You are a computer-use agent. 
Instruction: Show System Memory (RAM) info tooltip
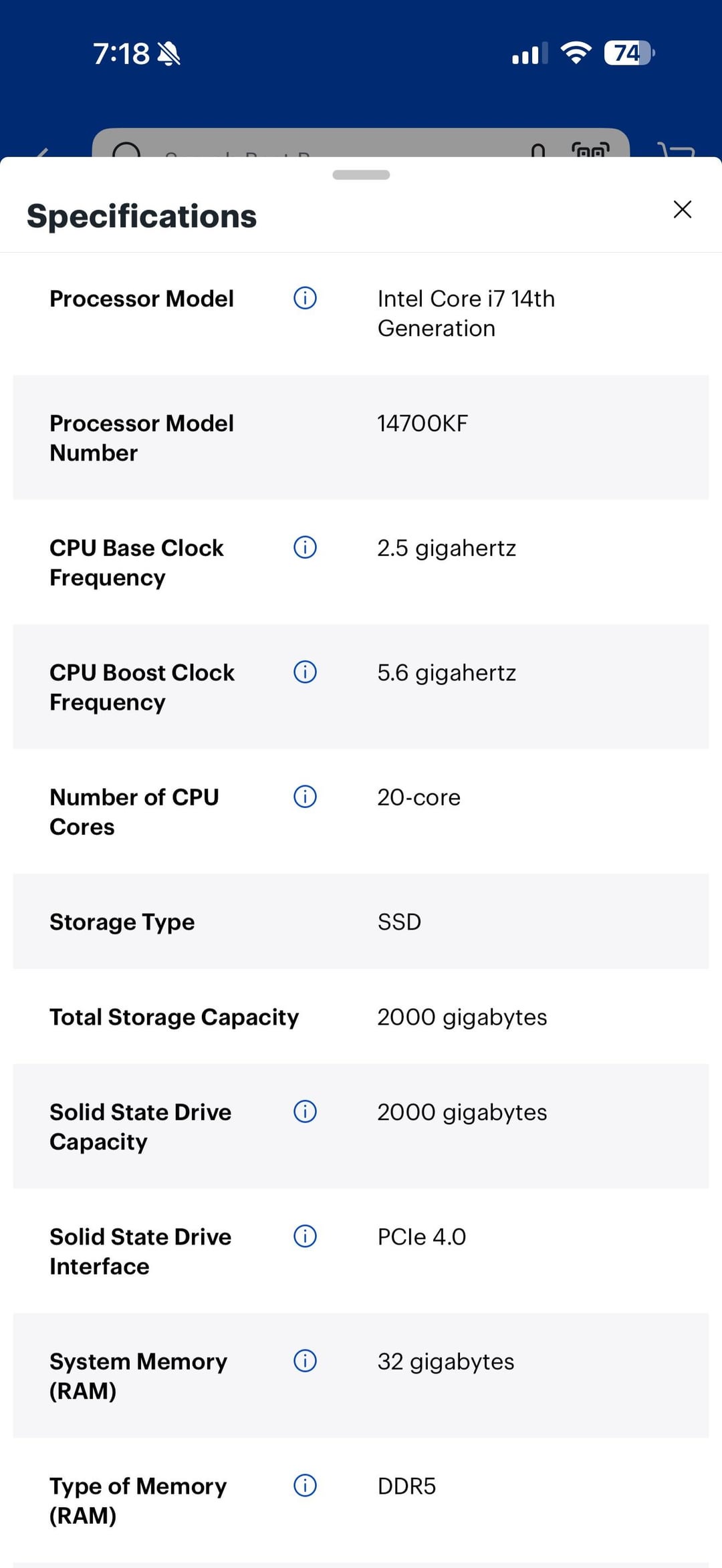tap(305, 1361)
